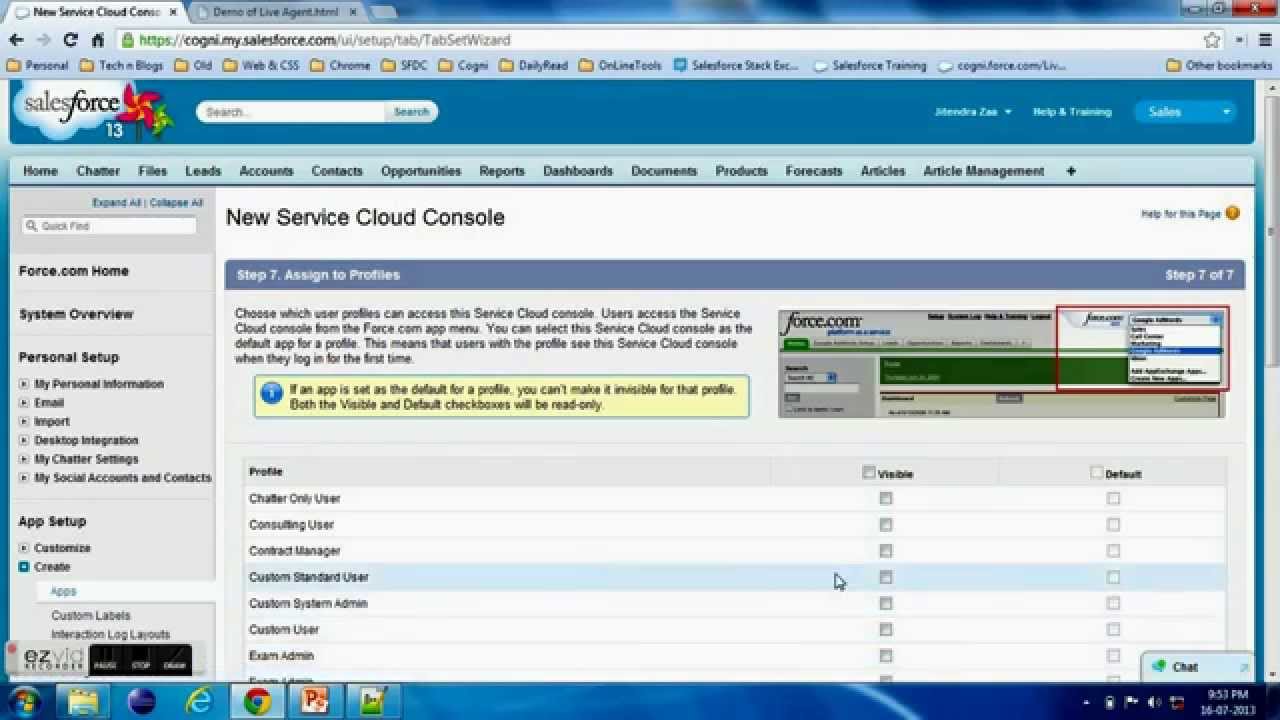
Task: Open the Salesforce Stack Exchange bookmark
Action: point(736,65)
